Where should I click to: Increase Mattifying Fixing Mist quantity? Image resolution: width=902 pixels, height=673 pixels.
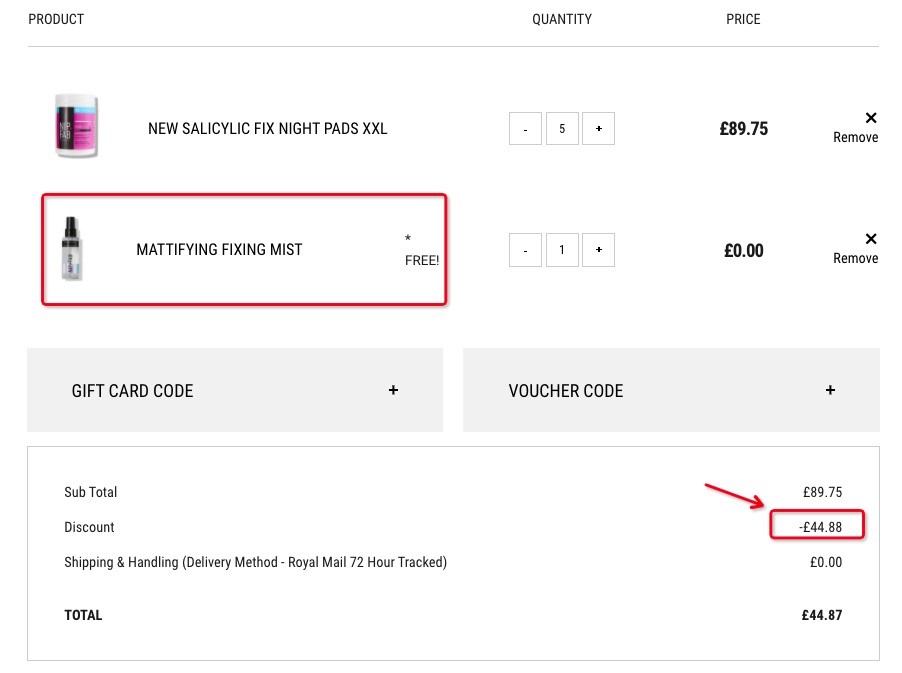(598, 250)
